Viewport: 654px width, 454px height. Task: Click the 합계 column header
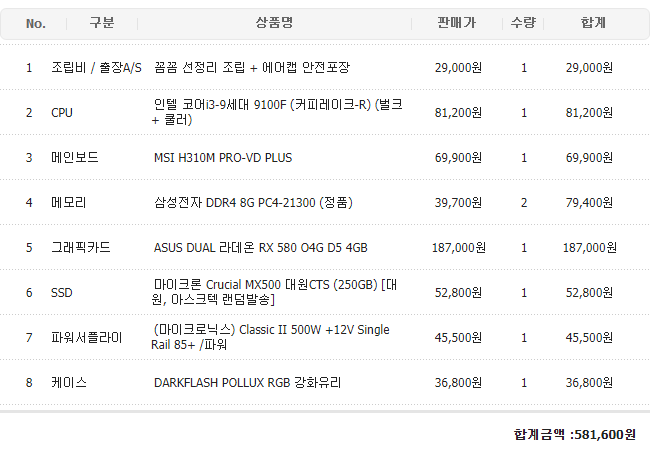click(592, 23)
